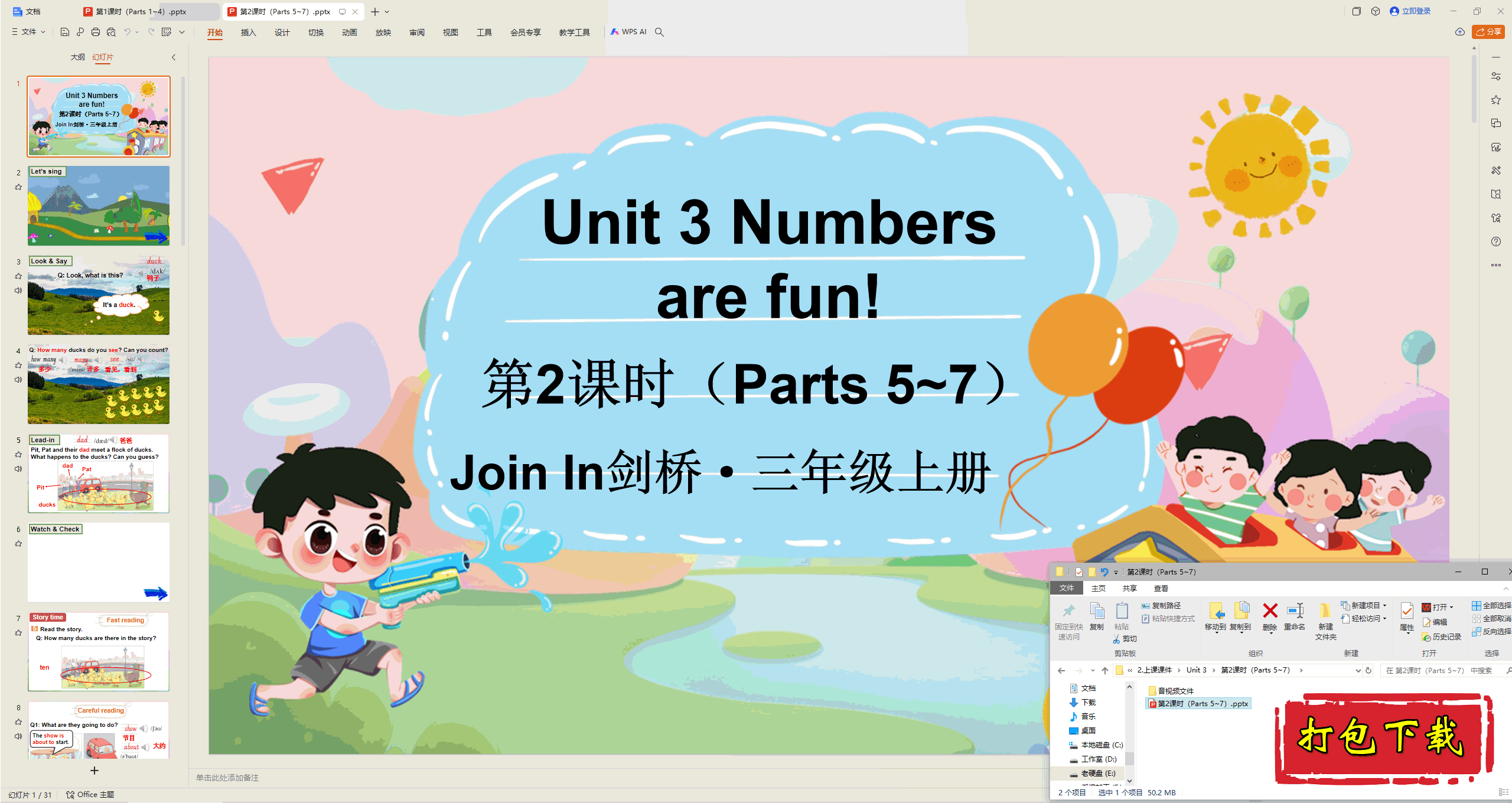Image resolution: width=1512 pixels, height=803 pixels.
Task: Click the Print icon in the WPS toolbar
Action: pos(96,32)
